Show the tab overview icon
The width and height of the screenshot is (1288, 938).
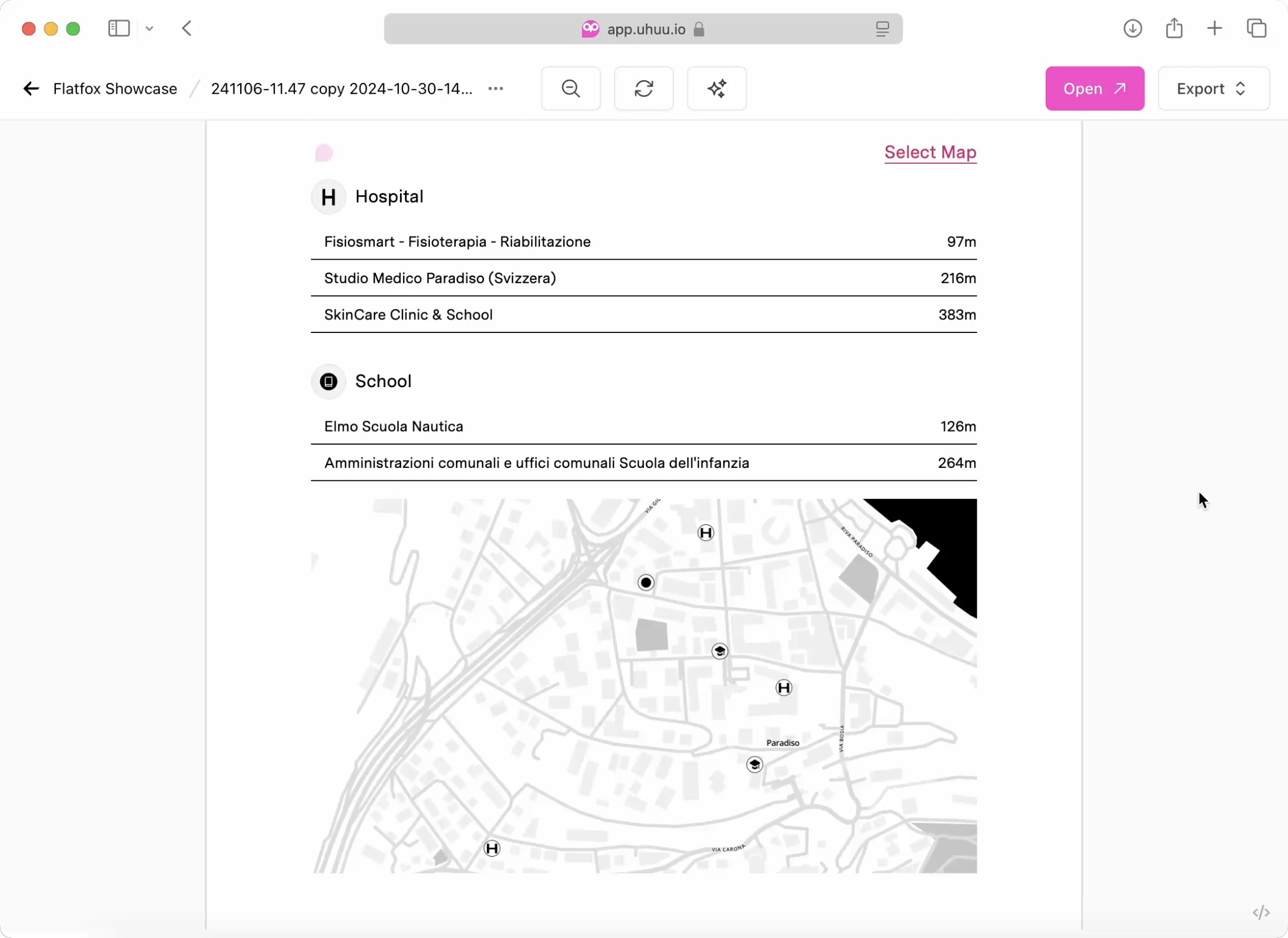point(1256,28)
